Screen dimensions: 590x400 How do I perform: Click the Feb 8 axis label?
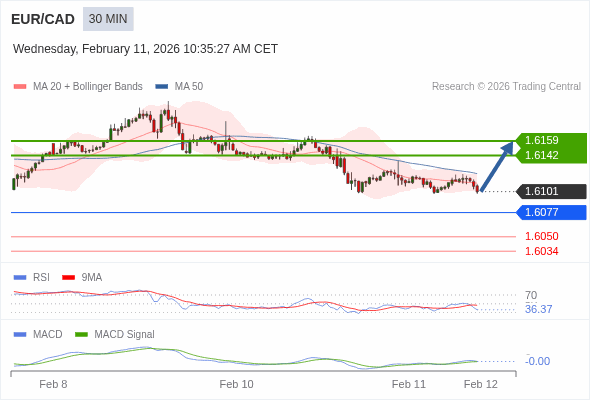pos(53,384)
